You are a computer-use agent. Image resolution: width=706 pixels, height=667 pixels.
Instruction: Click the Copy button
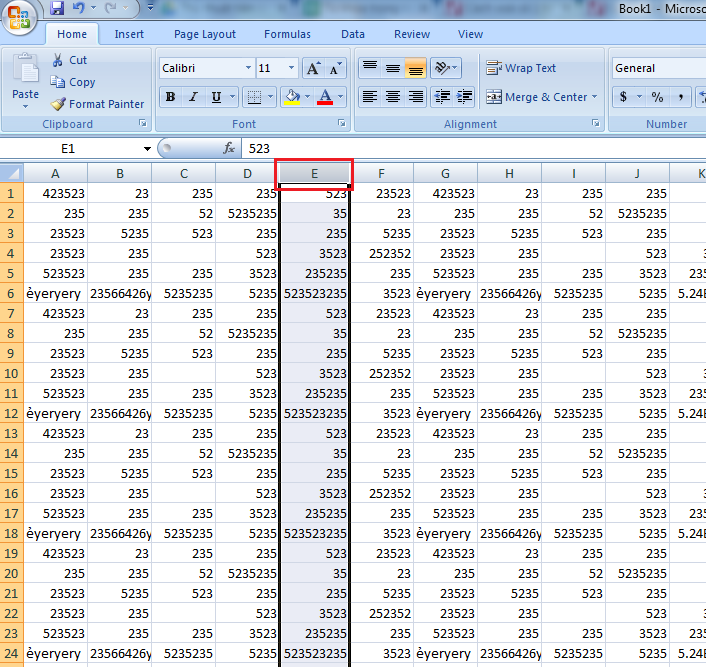73,82
